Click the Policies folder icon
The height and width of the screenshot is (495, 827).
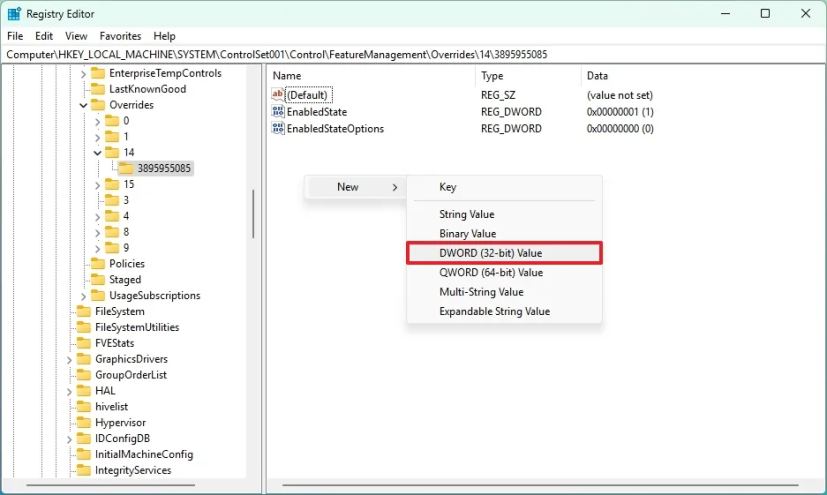[98, 264]
